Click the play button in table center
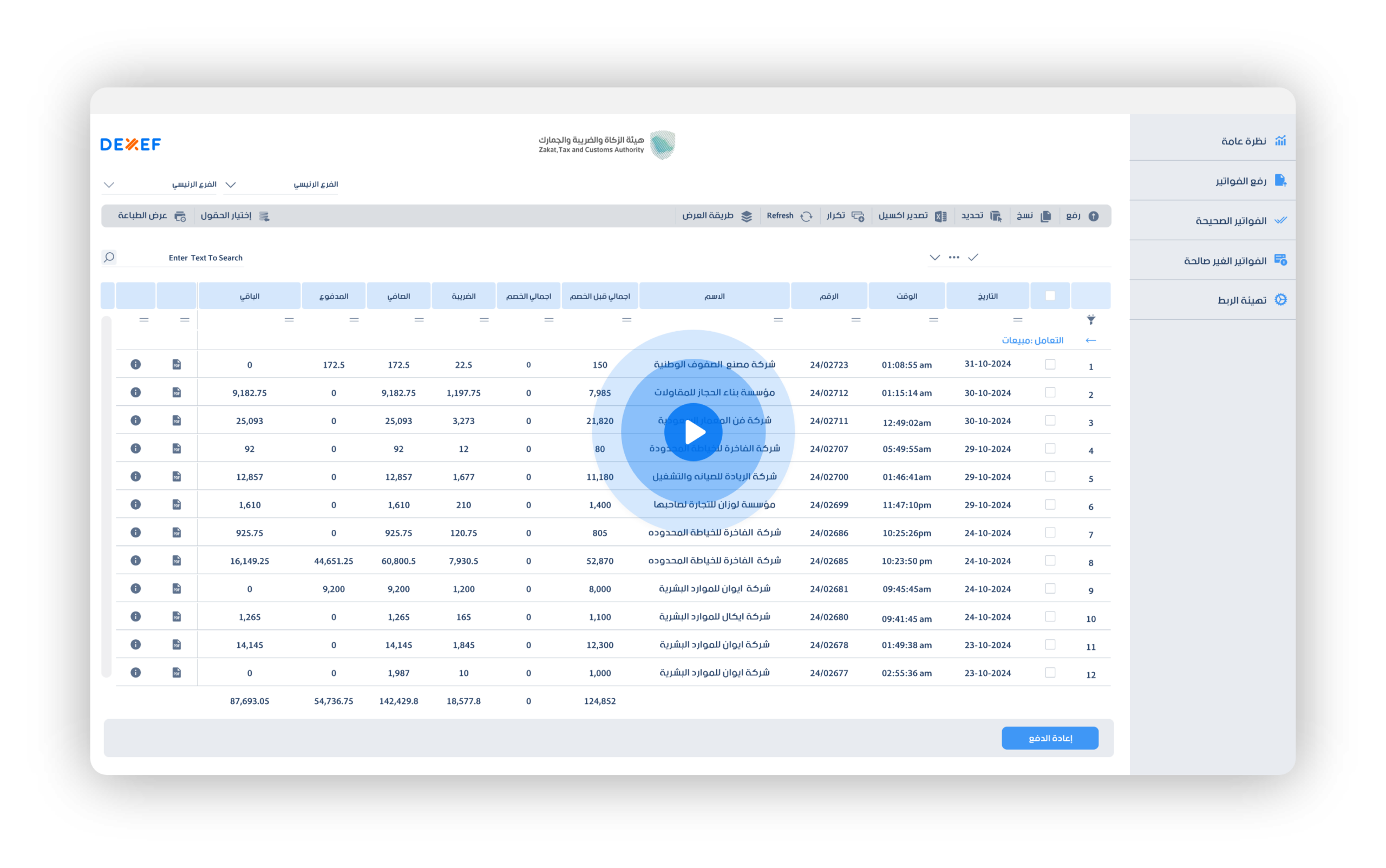1386x868 pixels. pyautogui.click(x=694, y=432)
